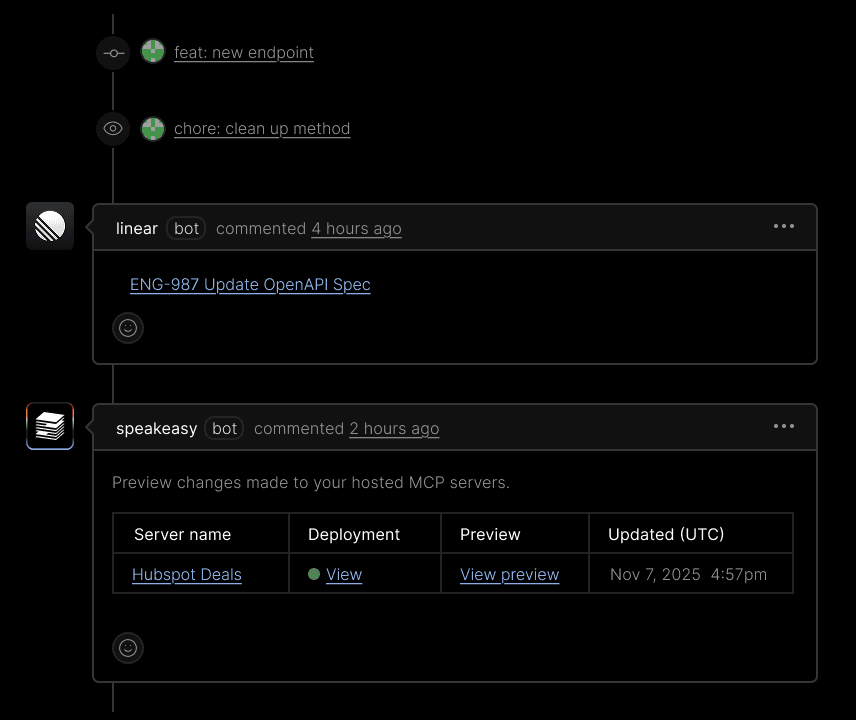The width and height of the screenshot is (856, 720).
Task: Click View preview for Hubspot Deals
Action: [x=509, y=574]
